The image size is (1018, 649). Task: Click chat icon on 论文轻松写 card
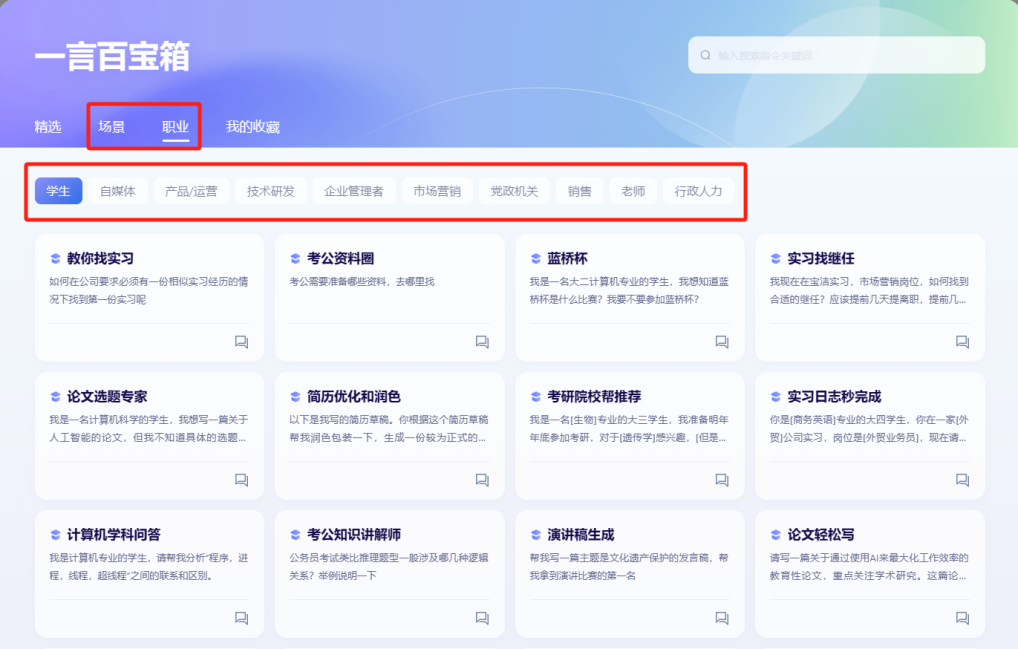point(962,618)
